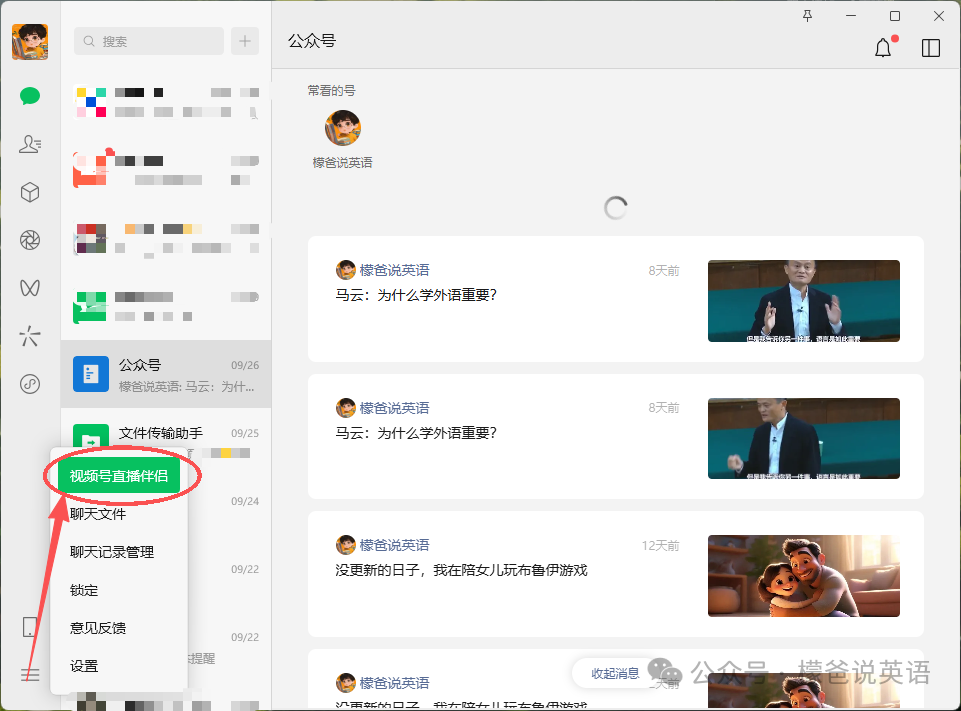Click the Jack Ma video thumbnail
This screenshot has width=961, height=711.
(x=803, y=301)
